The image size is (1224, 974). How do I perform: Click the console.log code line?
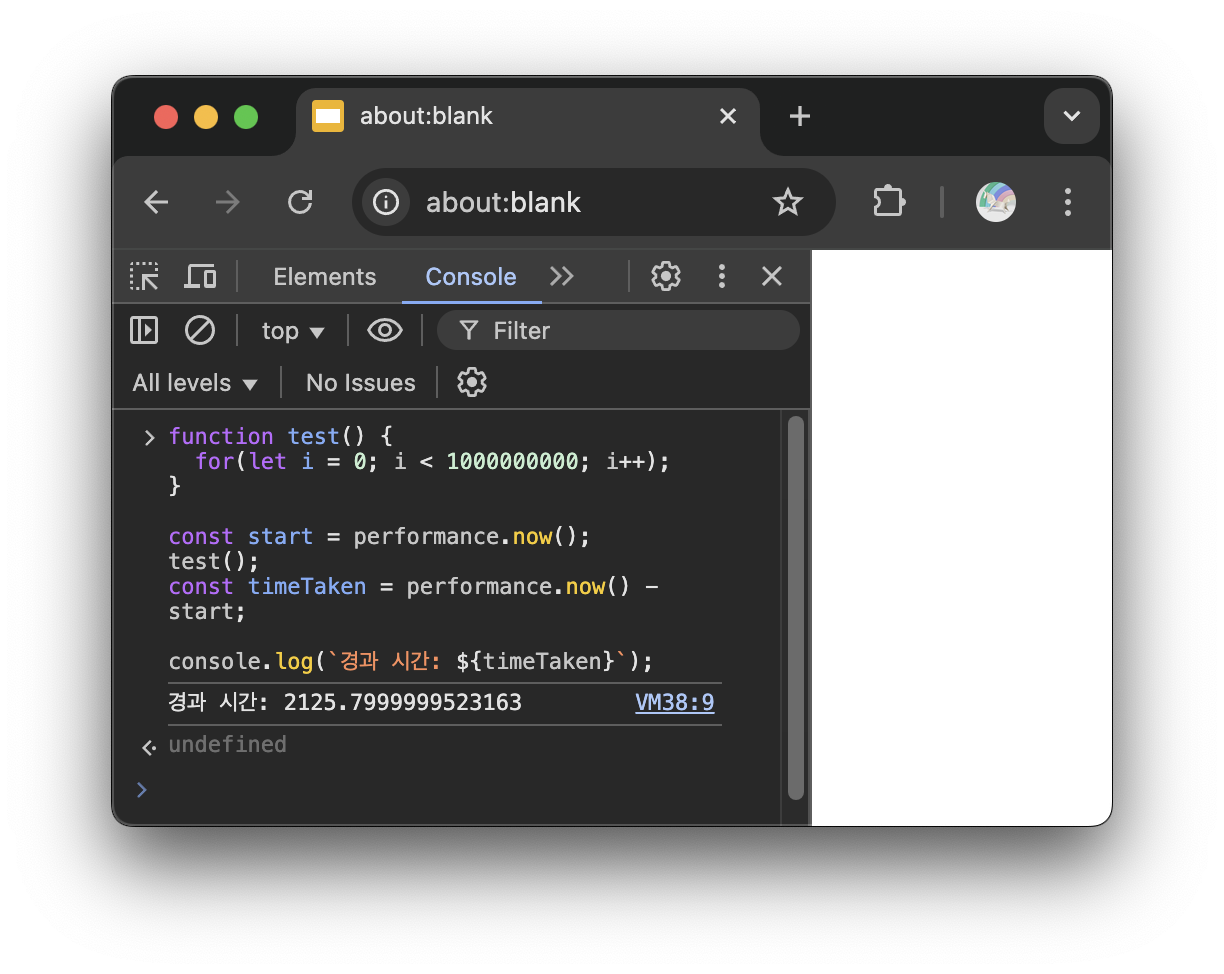[410, 661]
